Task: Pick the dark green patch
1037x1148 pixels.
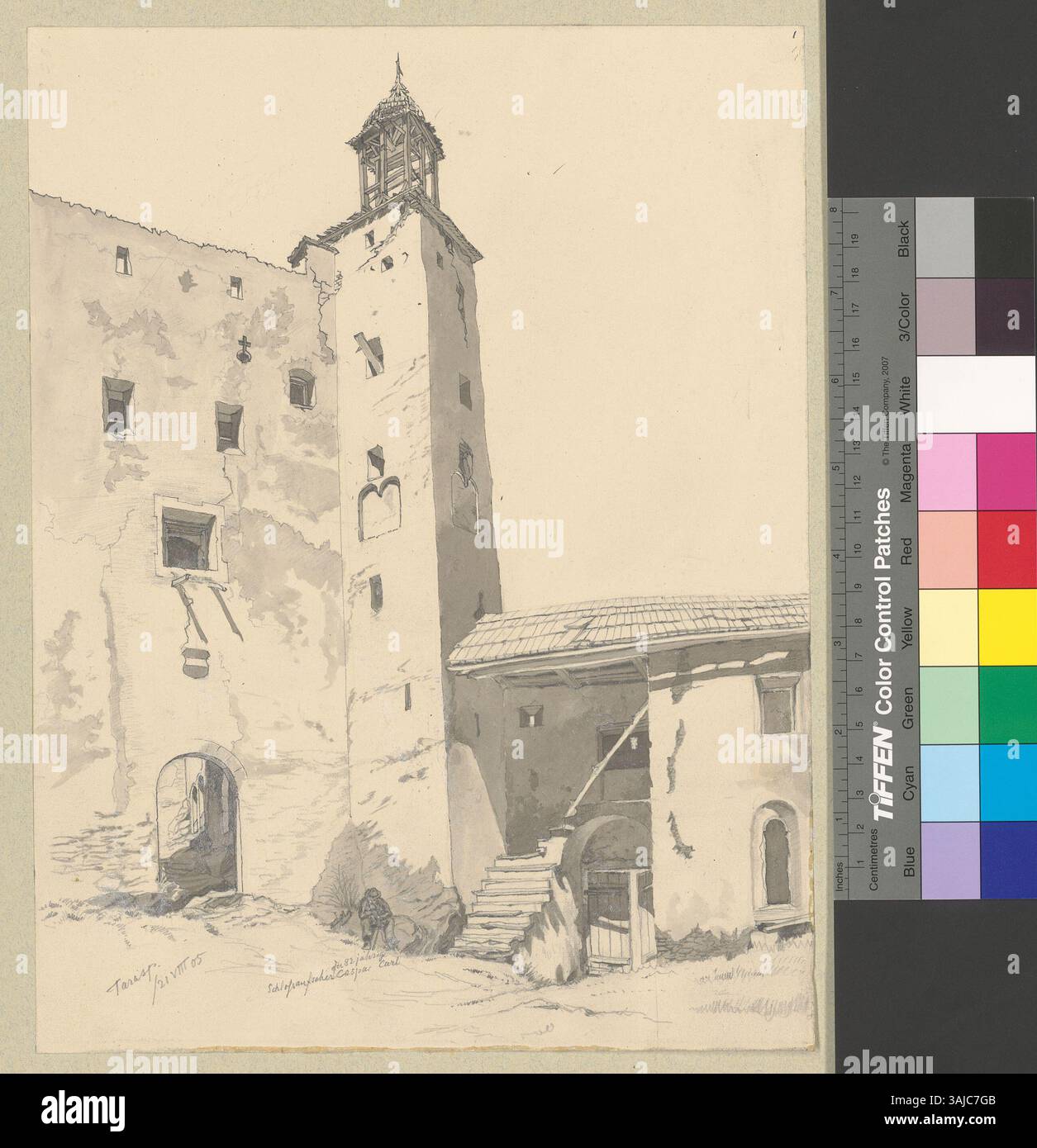Action: (x=1006, y=704)
